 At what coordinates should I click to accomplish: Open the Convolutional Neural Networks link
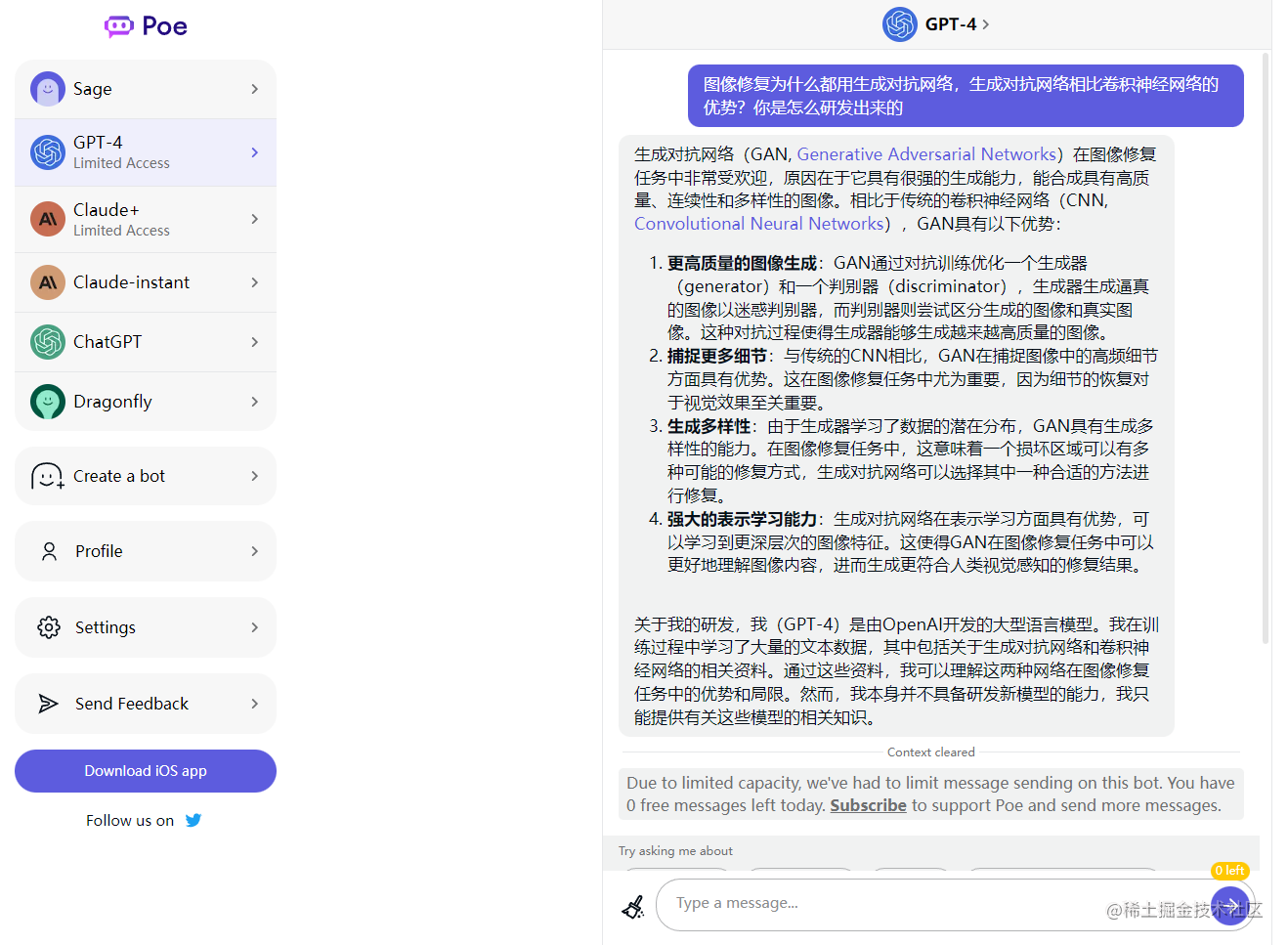(759, 224)
